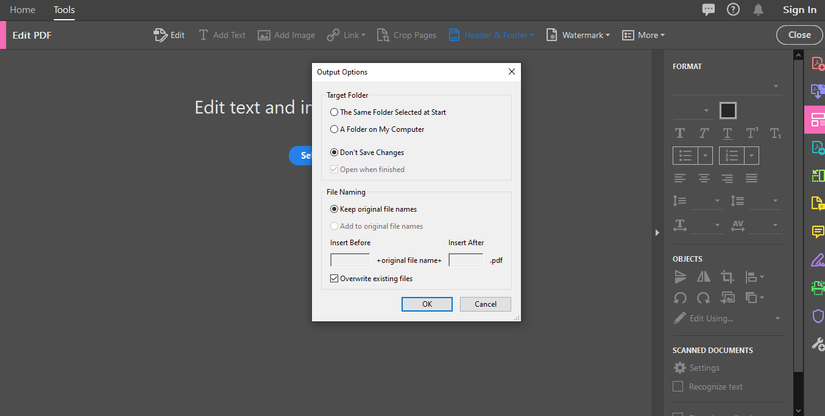Image resolution: width=825 pixels, height=416 pixels.
Task: Select the crop object icon
Action: pyautogui.click(x=727, y=277)
